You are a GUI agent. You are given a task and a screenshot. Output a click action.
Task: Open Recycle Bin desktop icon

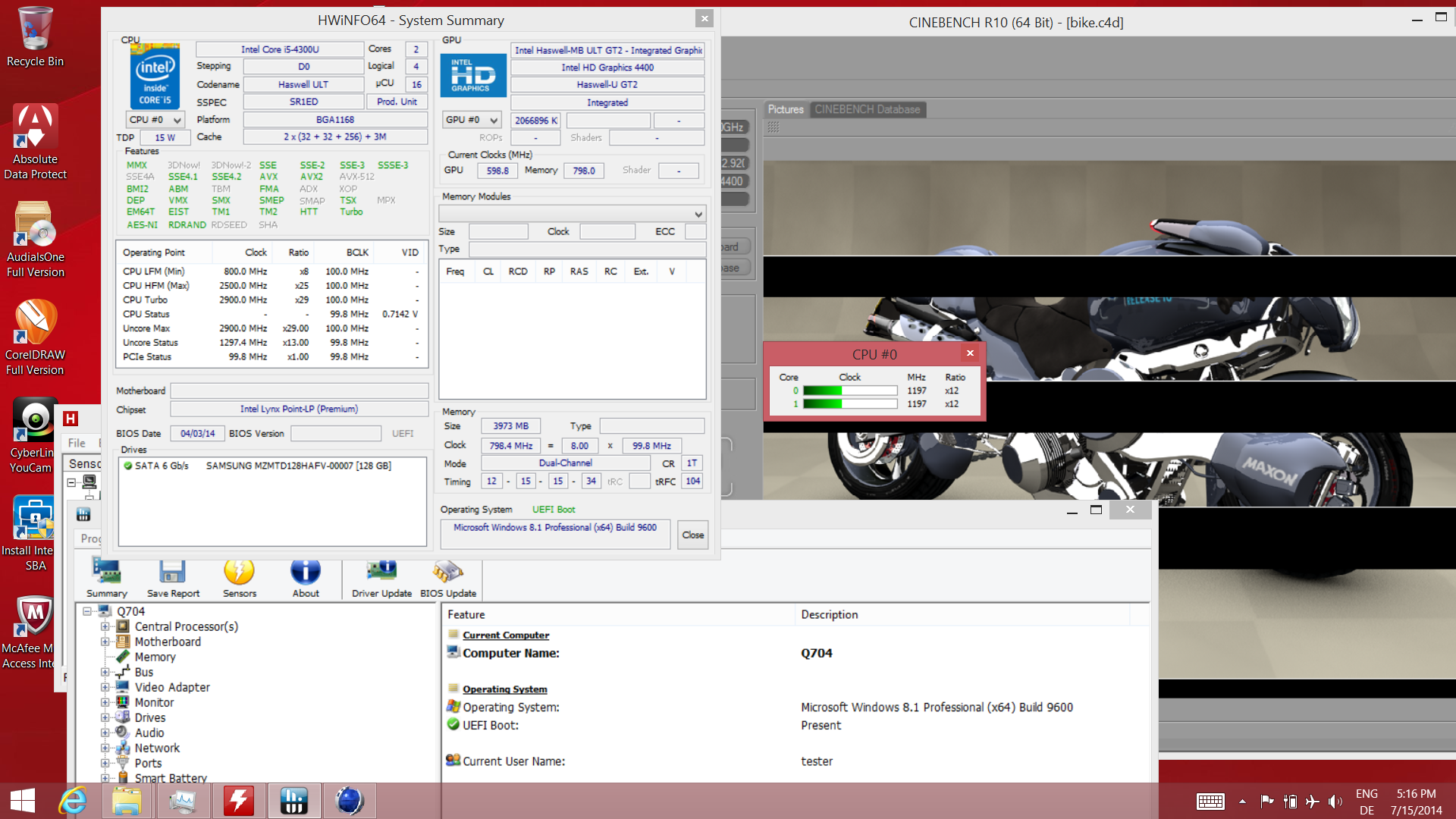(x=35, y=38)
